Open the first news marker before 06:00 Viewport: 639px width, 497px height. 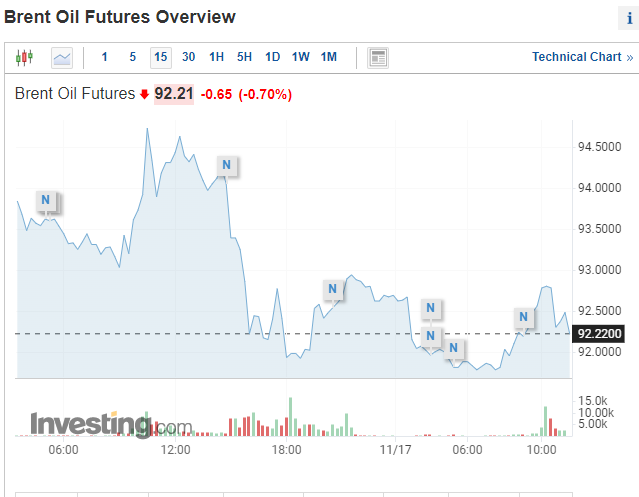tap(46, 201)
